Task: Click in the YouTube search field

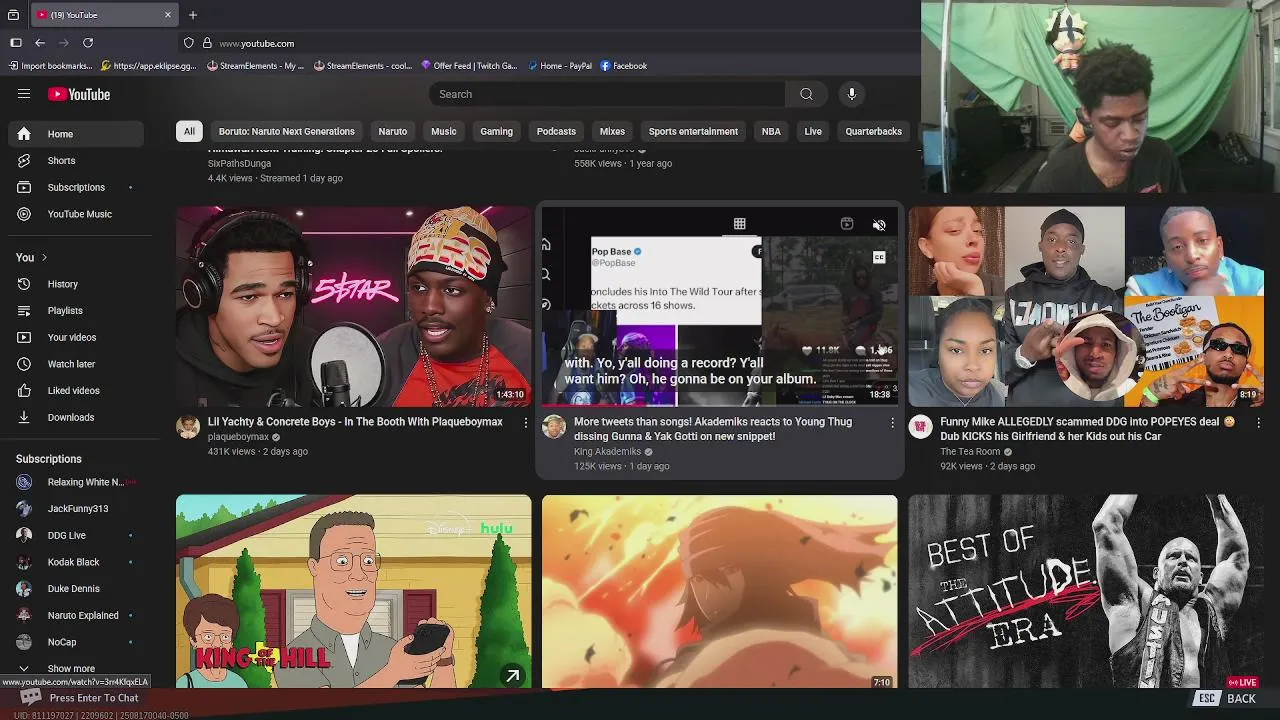Action: (608, 94)
